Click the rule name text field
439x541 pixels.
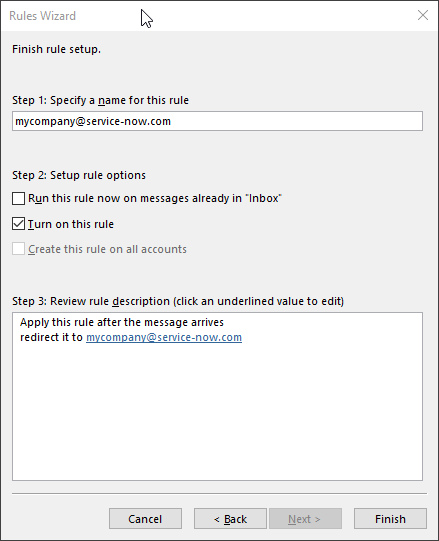[x=217, y=121]
